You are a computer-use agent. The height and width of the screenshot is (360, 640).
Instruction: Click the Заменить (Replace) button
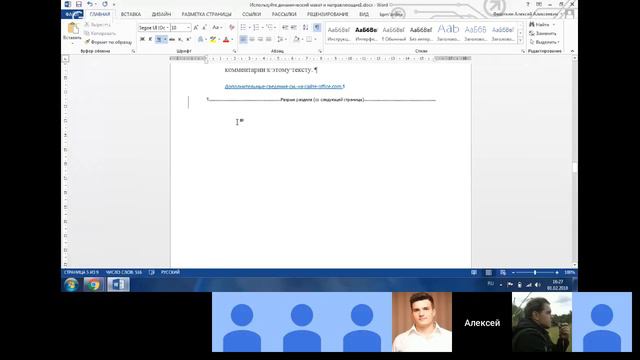(x=543, y=33)
